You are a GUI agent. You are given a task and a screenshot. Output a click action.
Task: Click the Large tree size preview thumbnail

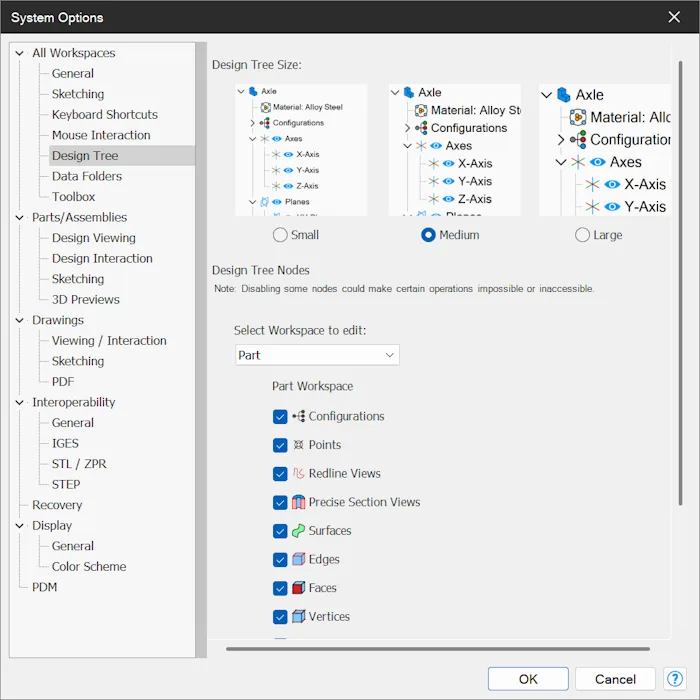click(604, 150)
